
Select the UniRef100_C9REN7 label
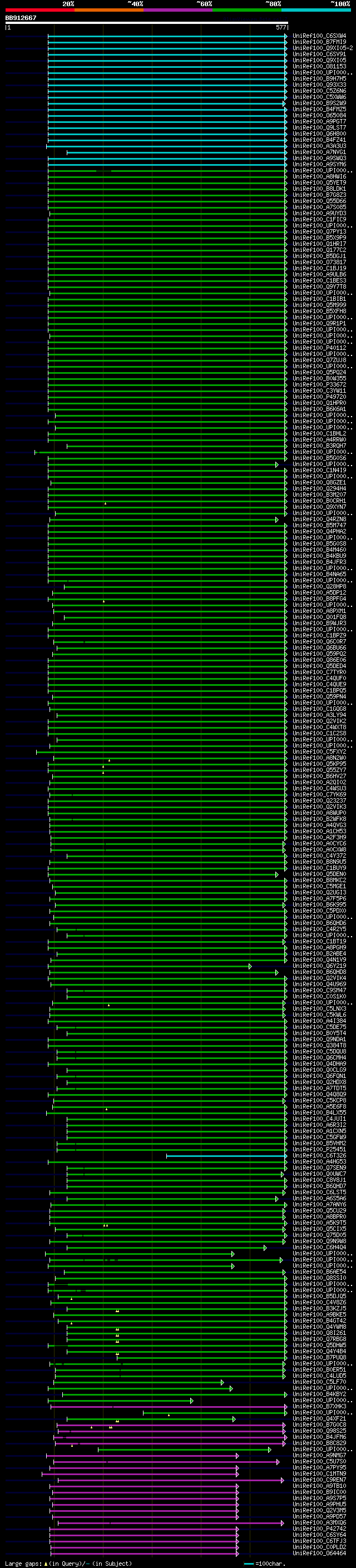point(319,1480)
